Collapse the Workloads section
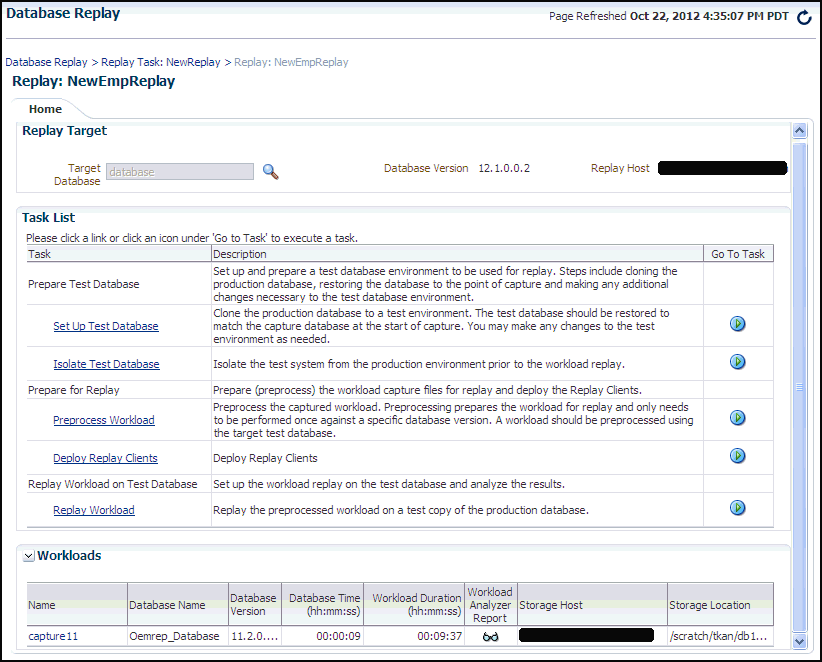 (27, 556)
